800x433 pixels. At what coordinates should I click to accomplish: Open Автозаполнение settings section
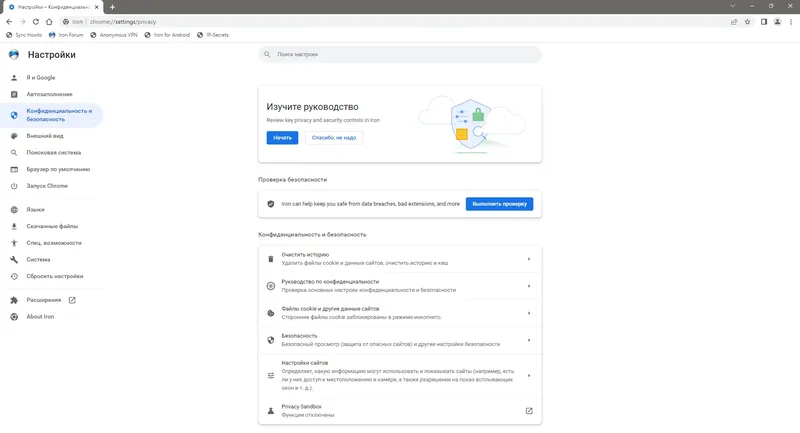pyautogui.click(x=51, y=94)
